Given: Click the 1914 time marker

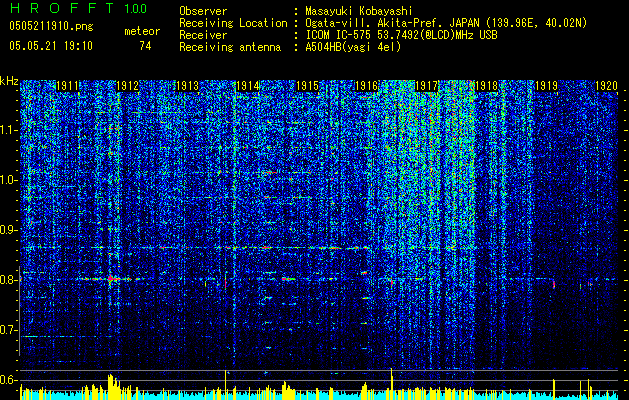Looking at the screenshot, I should (248, 86).
